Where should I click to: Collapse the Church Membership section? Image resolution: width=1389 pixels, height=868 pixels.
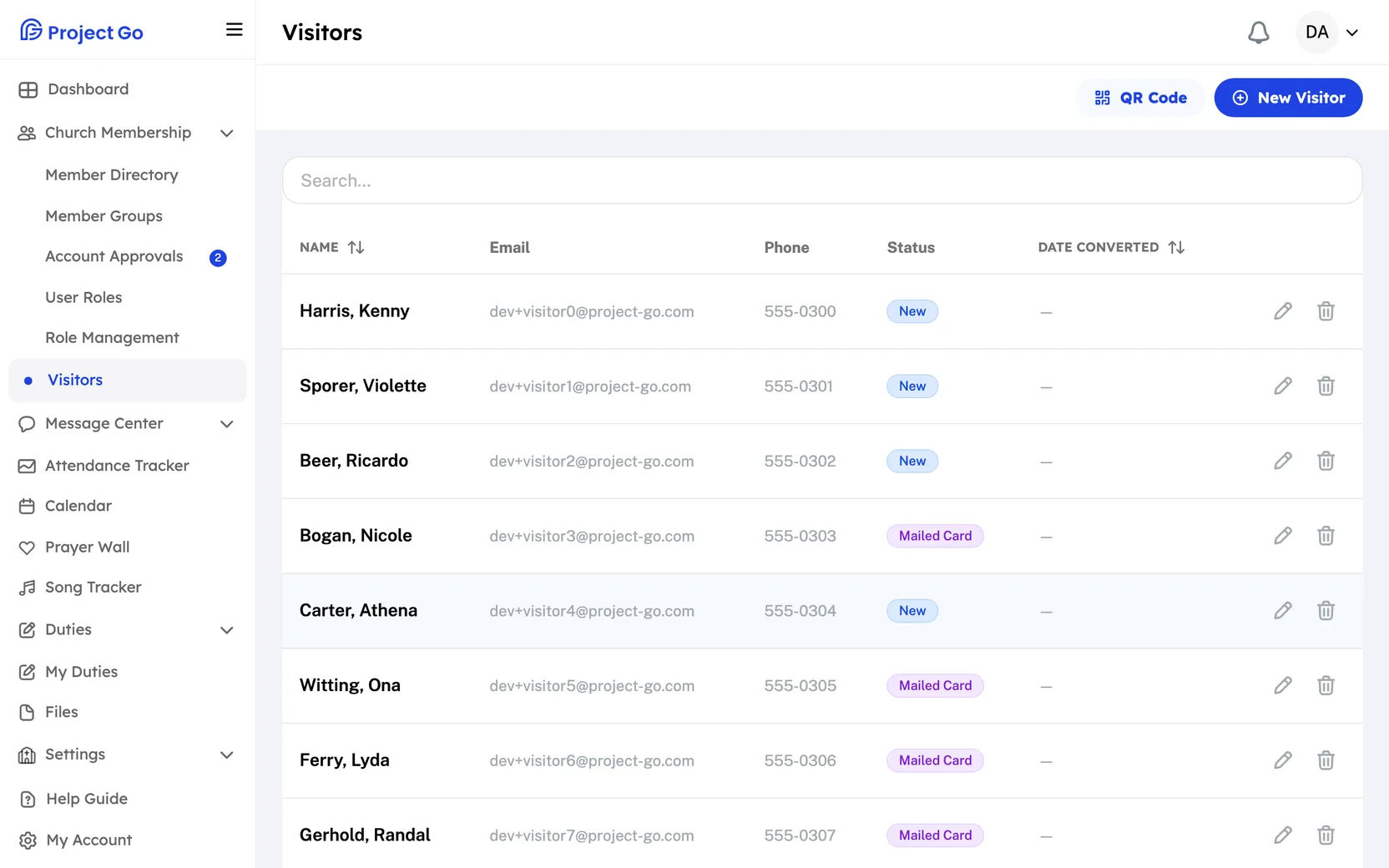226,134
